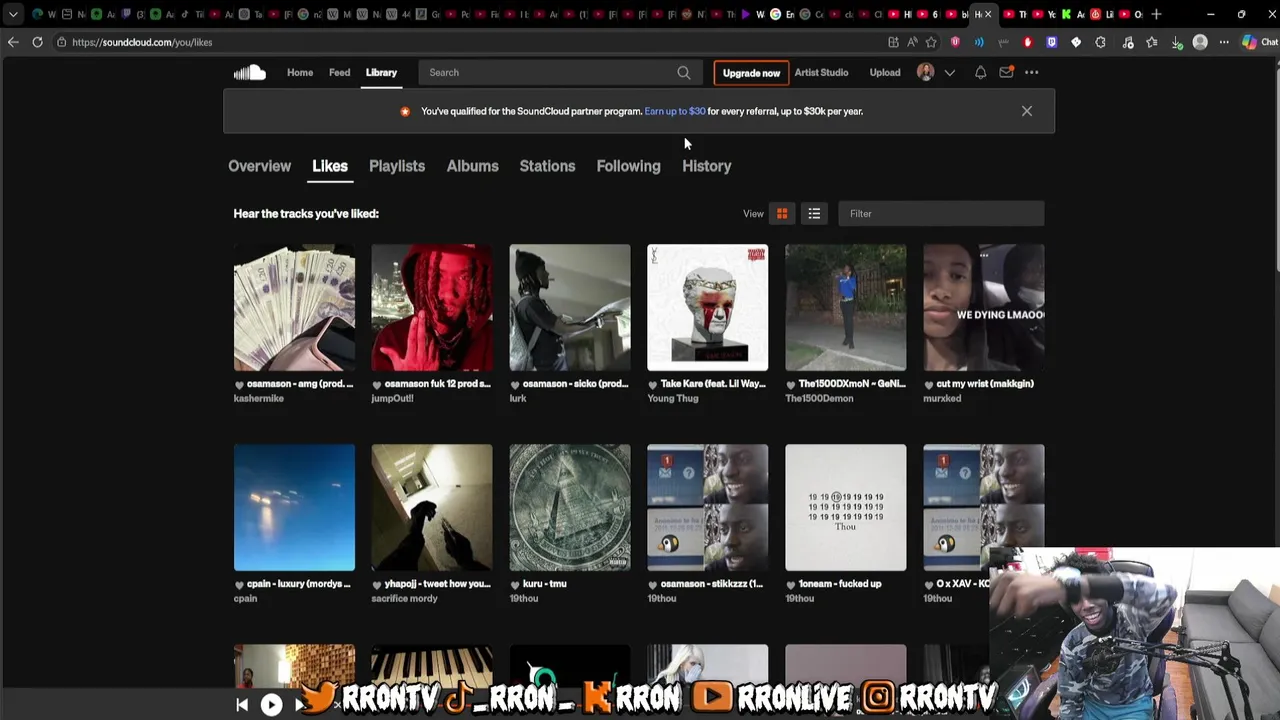Open kuru - tmu dollar pyramid artwork
1280x720 pixels.
570,507
